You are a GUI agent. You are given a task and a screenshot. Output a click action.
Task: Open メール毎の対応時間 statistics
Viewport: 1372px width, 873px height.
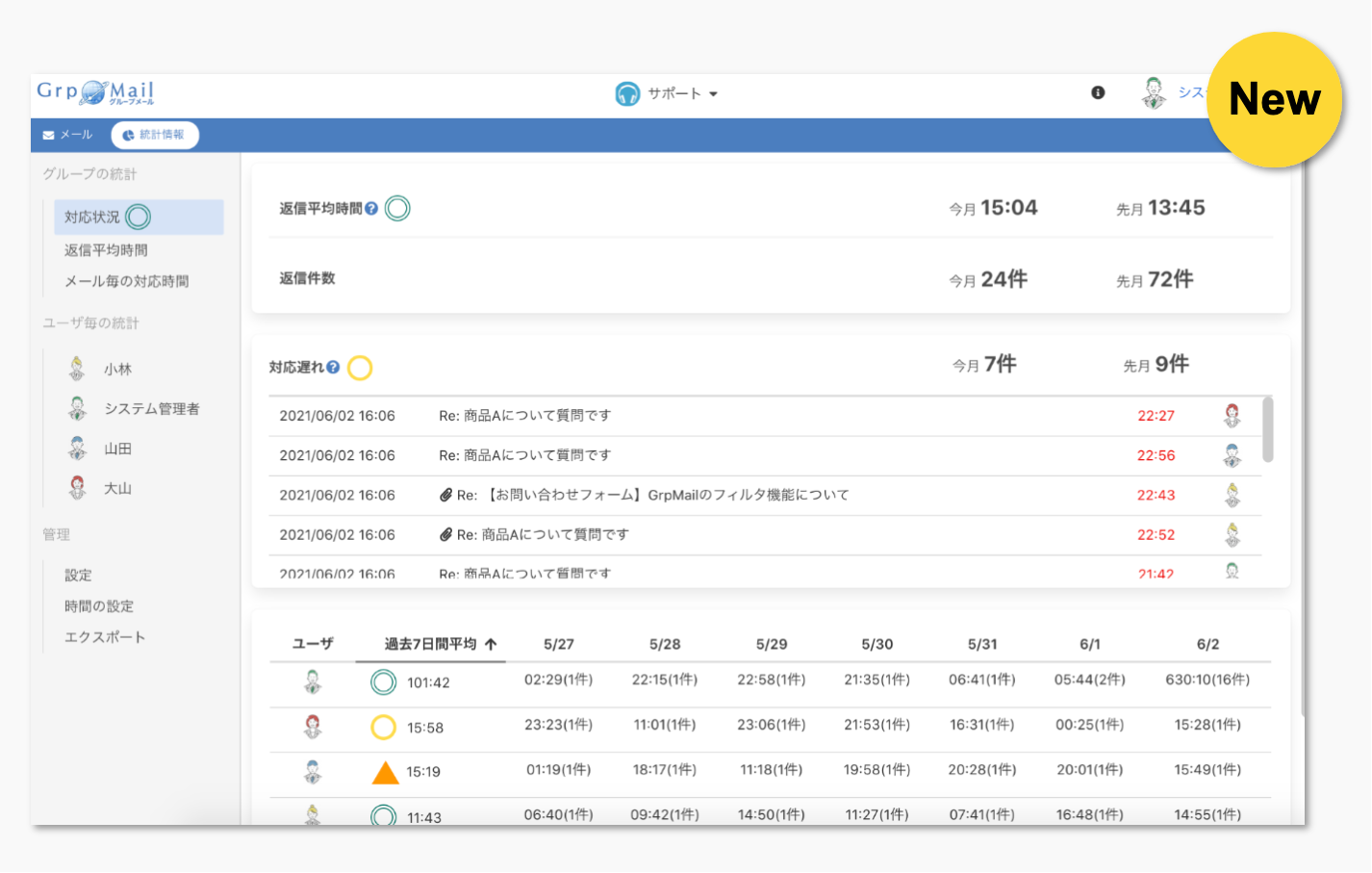point(126,282)
